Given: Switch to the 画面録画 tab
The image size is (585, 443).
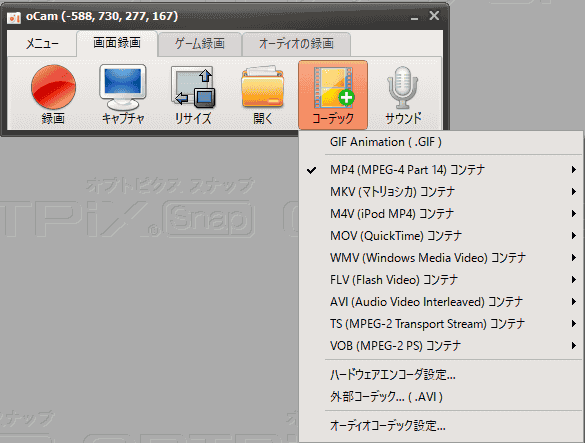Looking at the screenshot, I should (x=117, y=43).
